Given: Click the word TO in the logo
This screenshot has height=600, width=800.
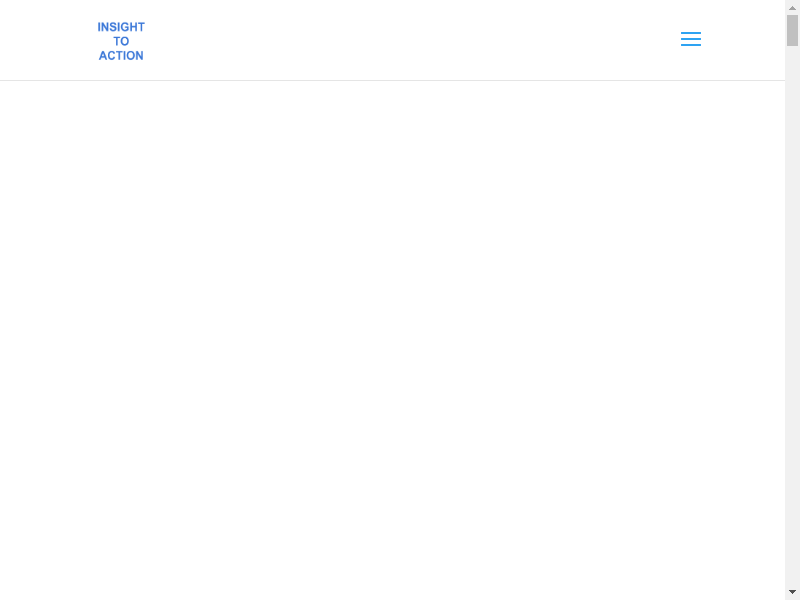Looking at the screenshot, I should coord(121,41).
